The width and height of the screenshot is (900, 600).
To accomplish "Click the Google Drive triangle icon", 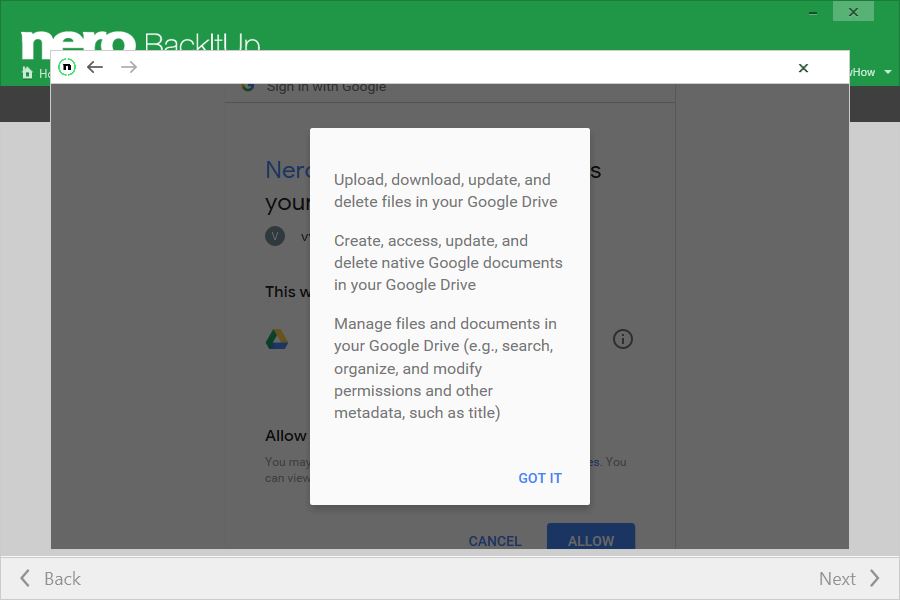I will (x=277, y=339).
